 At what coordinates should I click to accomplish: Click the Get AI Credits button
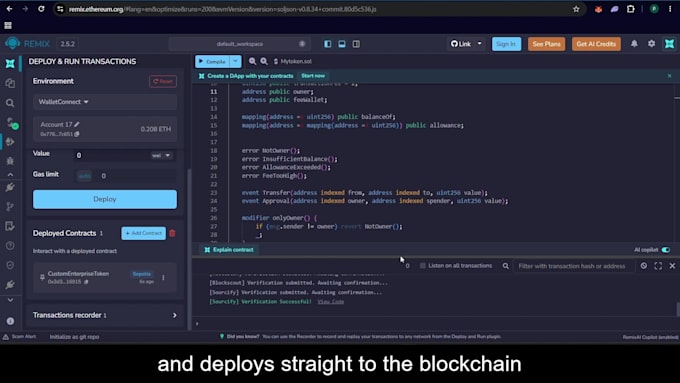tap(596, 44)
